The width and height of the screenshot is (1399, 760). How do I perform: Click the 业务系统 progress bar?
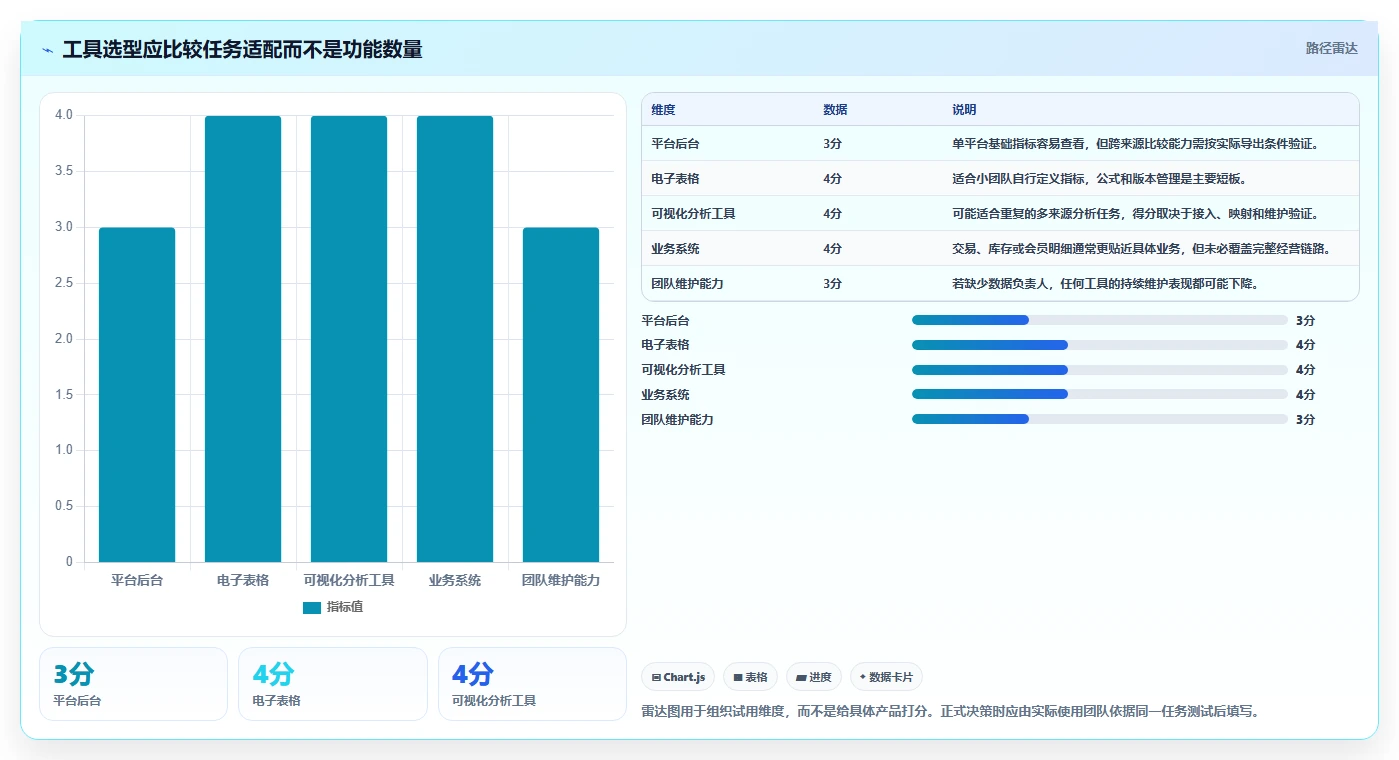[x=1100, y=395]
